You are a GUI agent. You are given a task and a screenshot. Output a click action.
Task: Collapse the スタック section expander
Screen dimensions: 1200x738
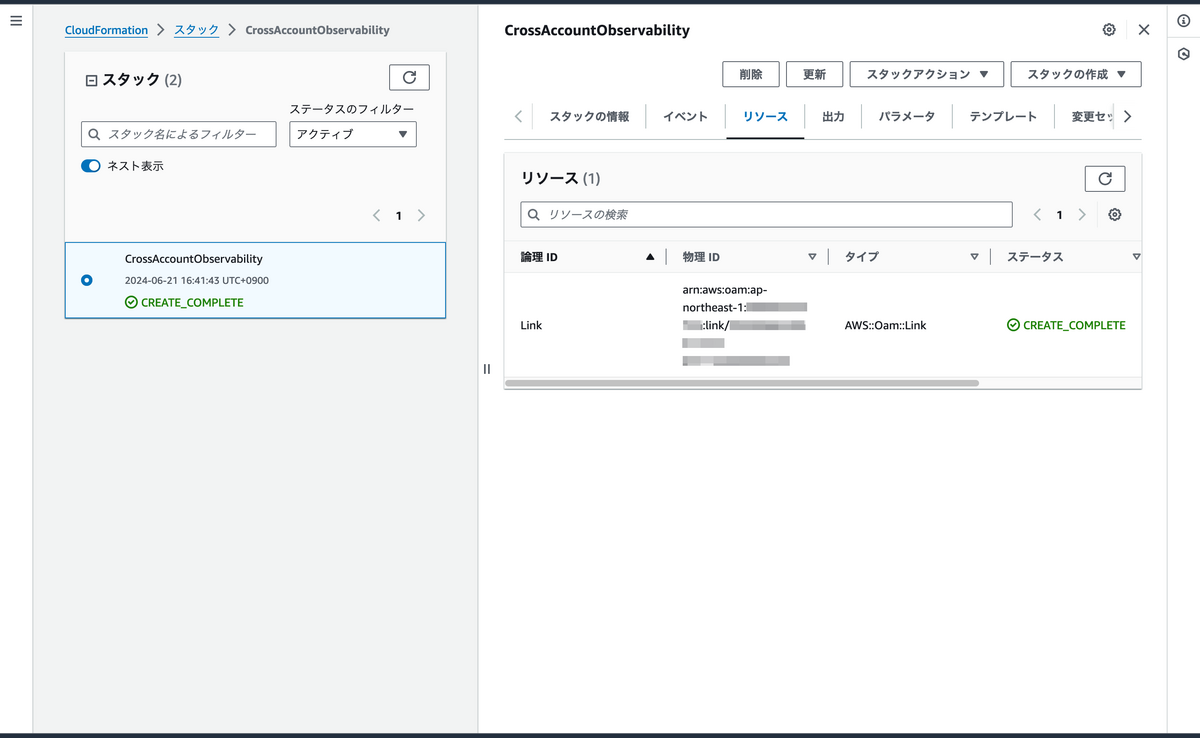coord(92,80)
